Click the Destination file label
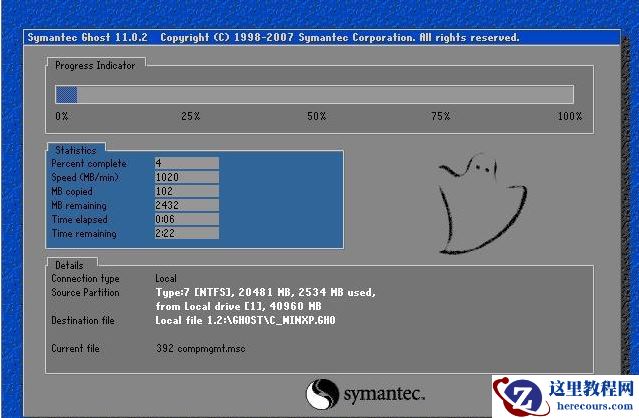Viewport: 639px width, 418px height. tap(83, 321)
